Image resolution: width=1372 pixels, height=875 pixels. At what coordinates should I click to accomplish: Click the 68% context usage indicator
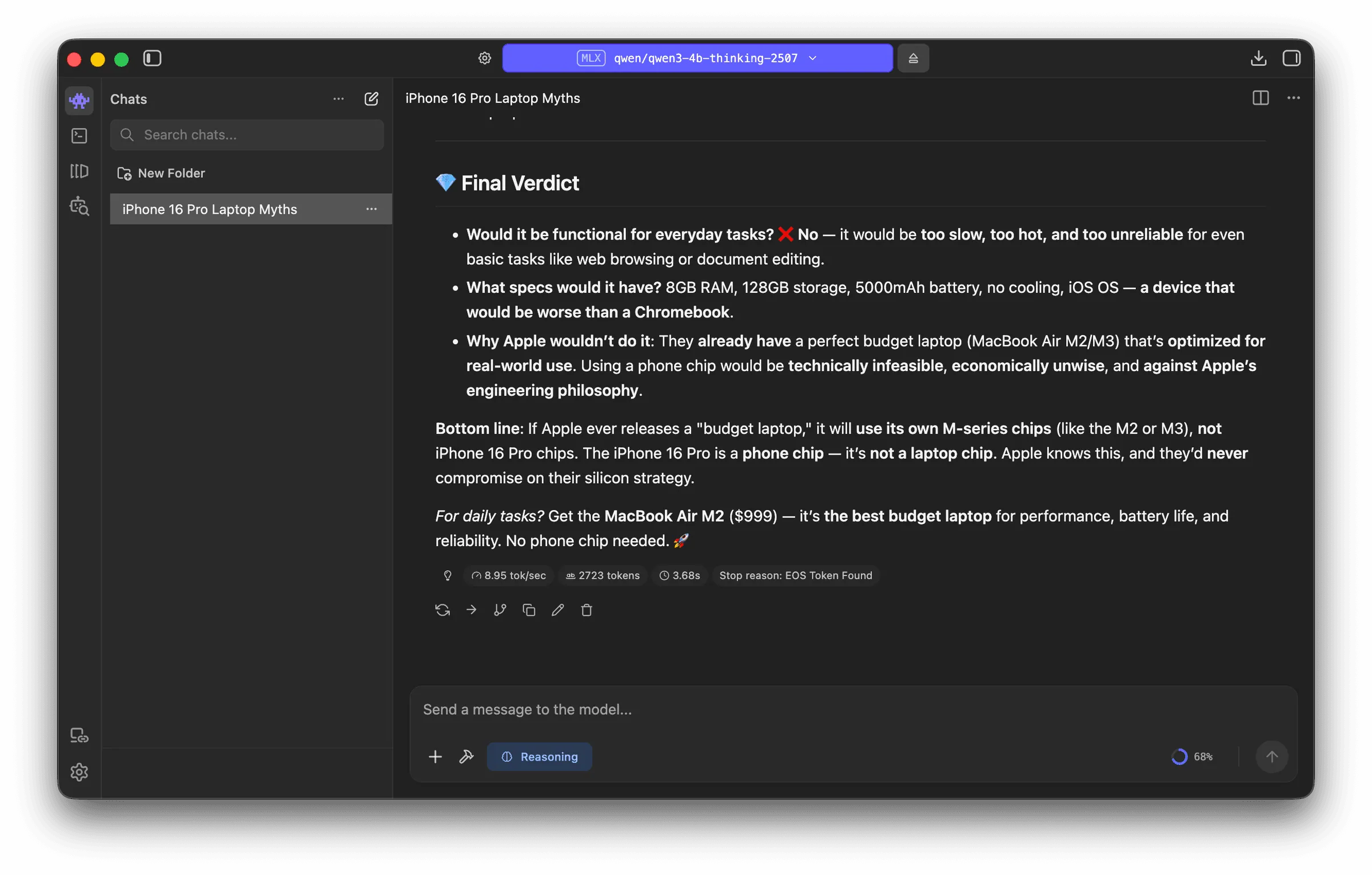[1192, 757]
